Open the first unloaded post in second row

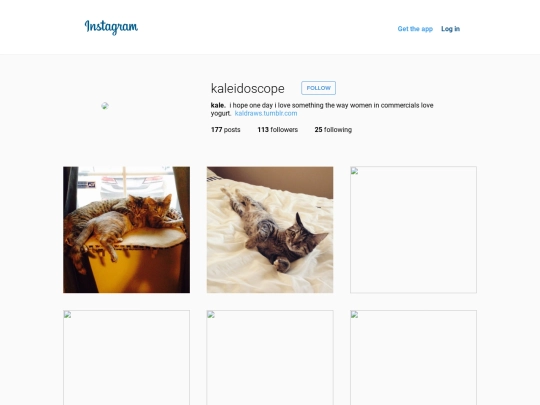[126, 357]
